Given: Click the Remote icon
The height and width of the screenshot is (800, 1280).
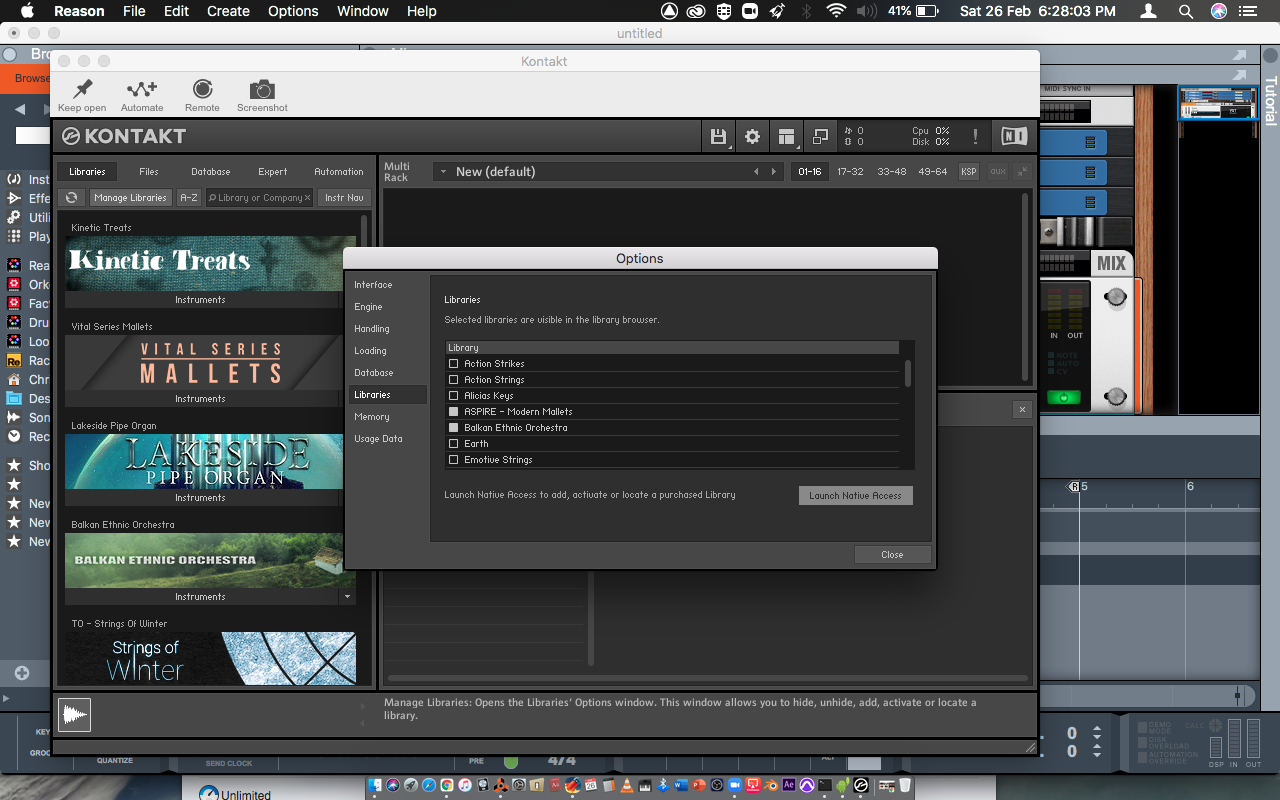Looking at the screenshot, I should 202,90.
